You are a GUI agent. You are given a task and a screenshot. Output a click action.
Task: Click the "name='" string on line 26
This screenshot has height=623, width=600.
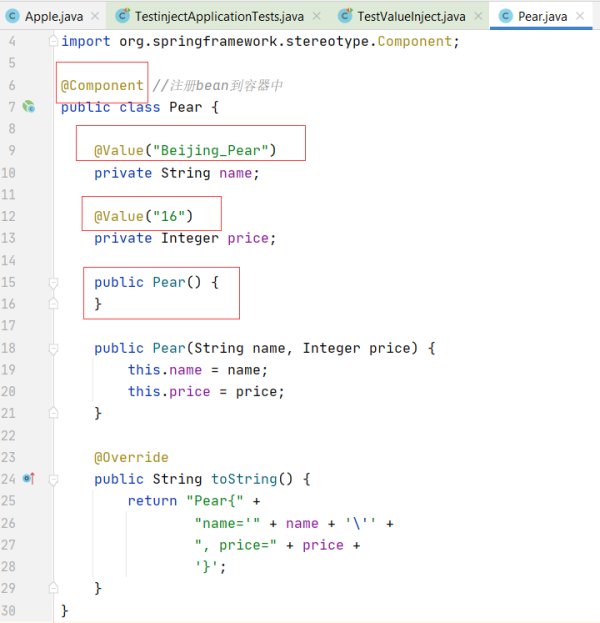(227, 523)
